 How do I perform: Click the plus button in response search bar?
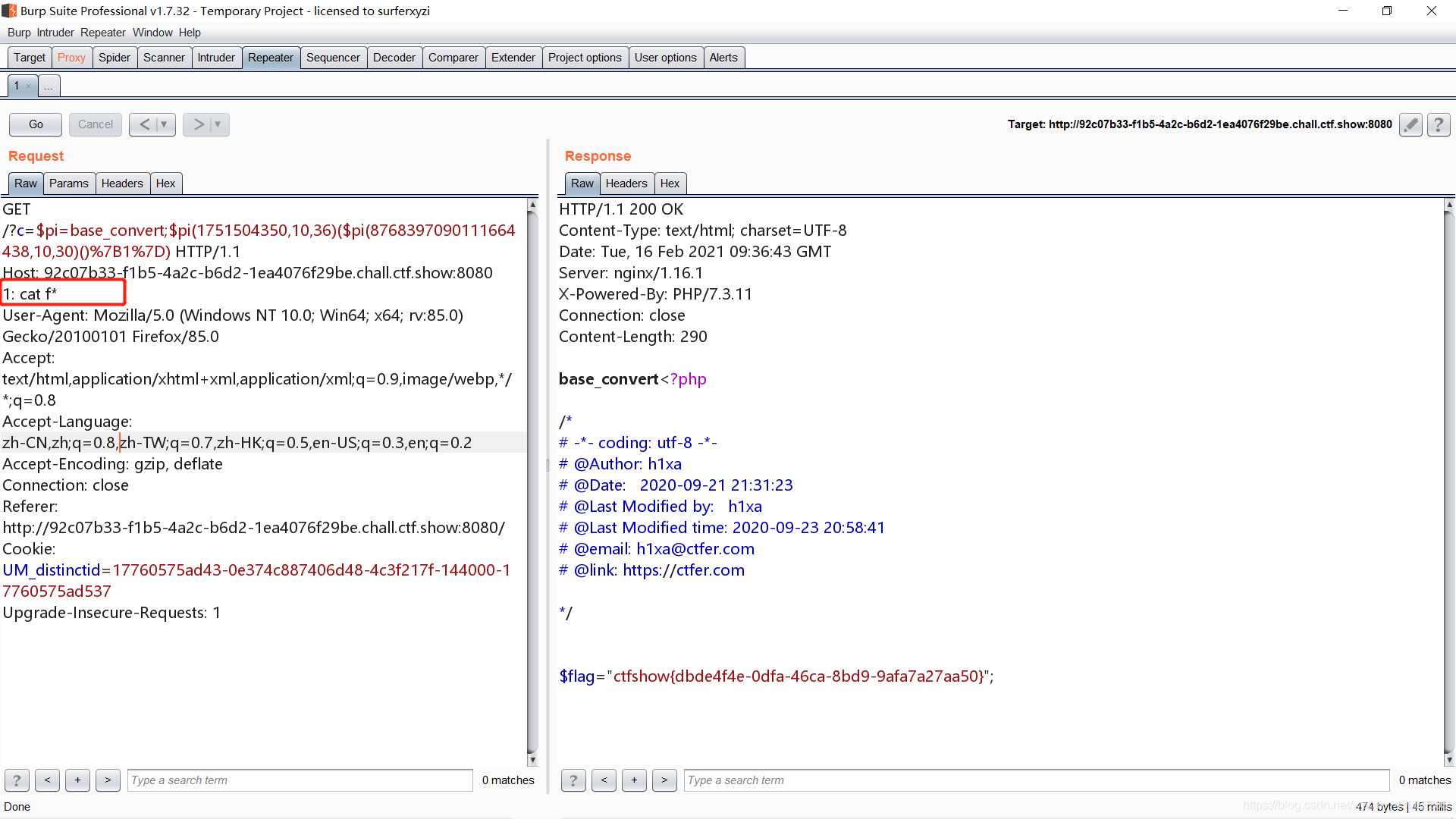point(634,780)
